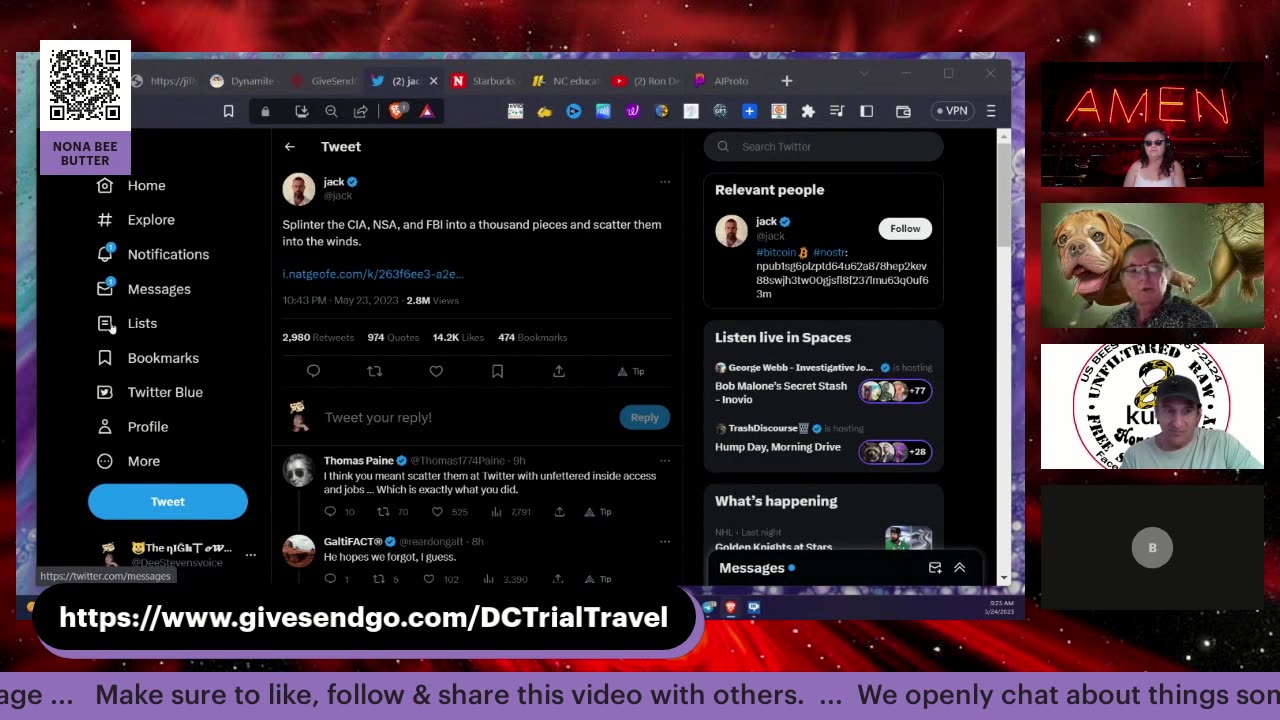Switch to the NC education browser tab
The height and width of the screenshot is (720, 1280).
pyautogui.click(x=566, y=81)
